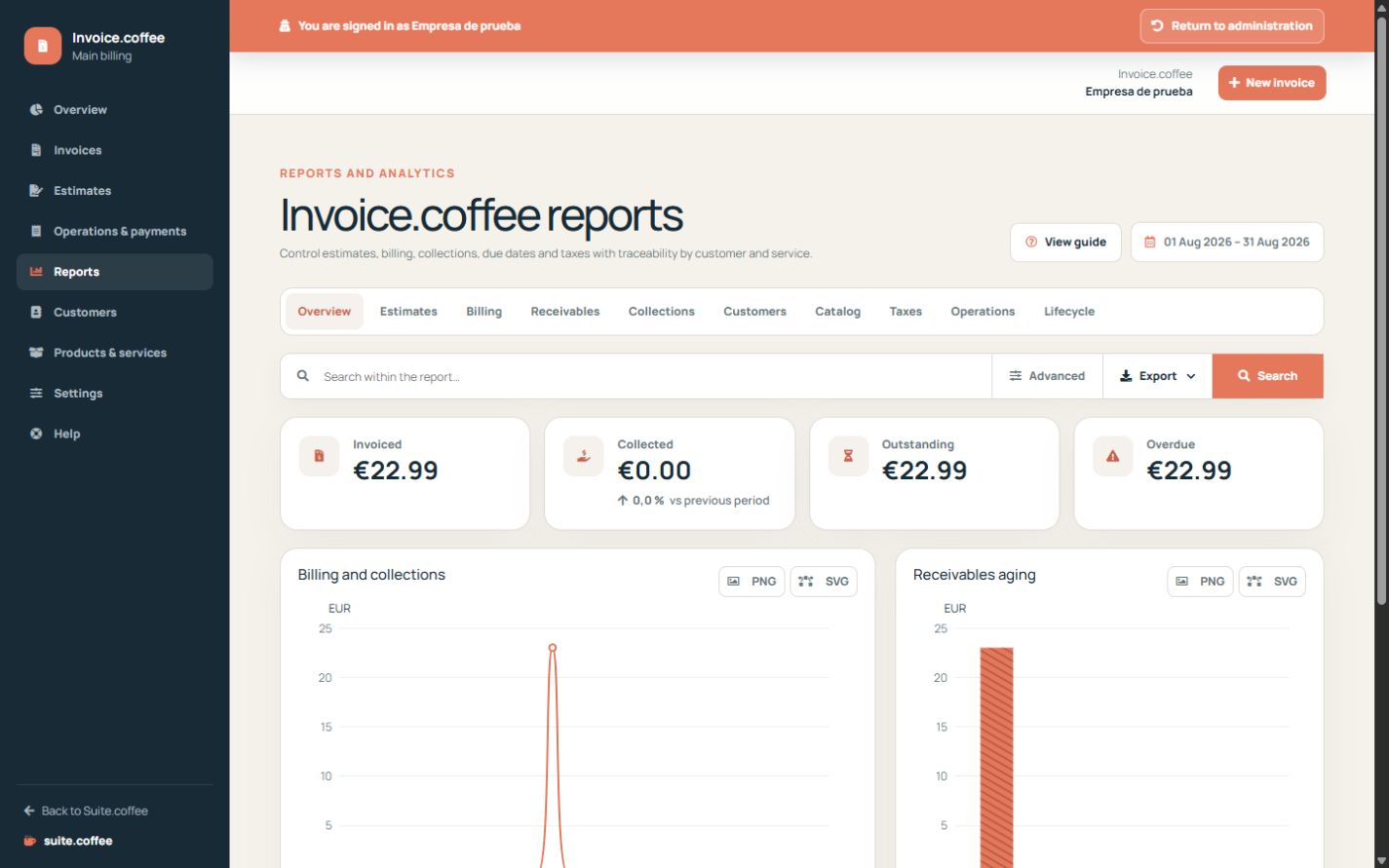The width and height of the screenshot is (1389, 868).
Task: Click Return to administration button
Action: 1232,26
